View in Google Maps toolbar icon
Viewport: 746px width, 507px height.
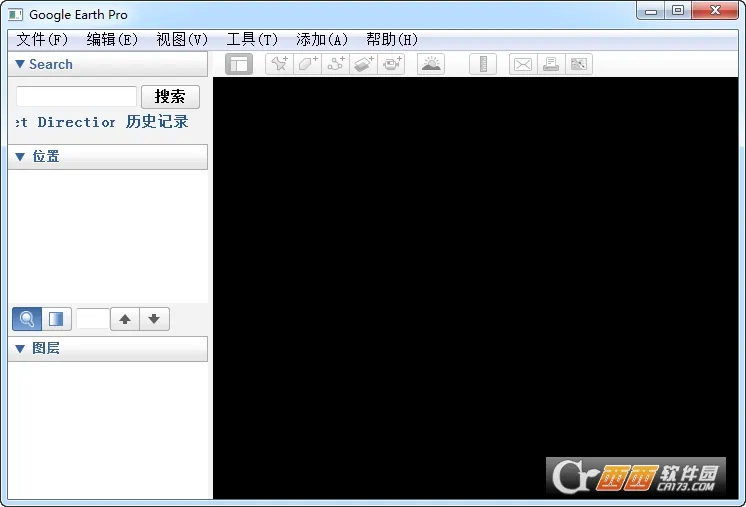[579, 64]
